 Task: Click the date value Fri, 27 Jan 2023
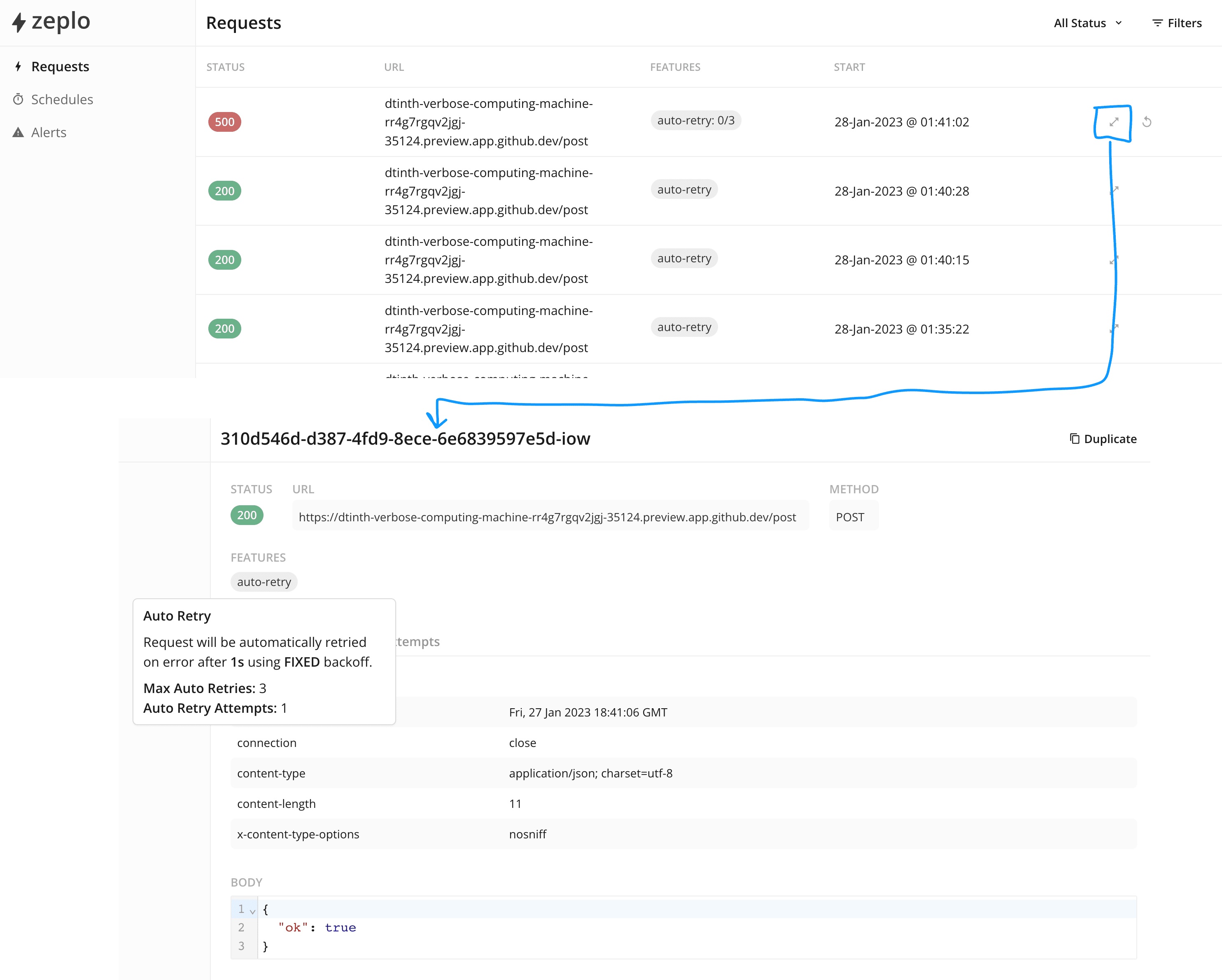588,712
